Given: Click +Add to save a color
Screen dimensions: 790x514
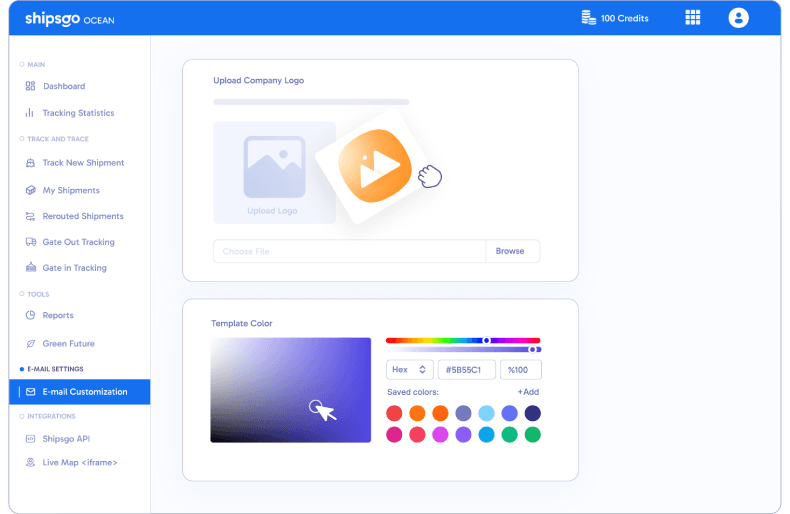Looking at the screenshot, I should coord(528,392).
